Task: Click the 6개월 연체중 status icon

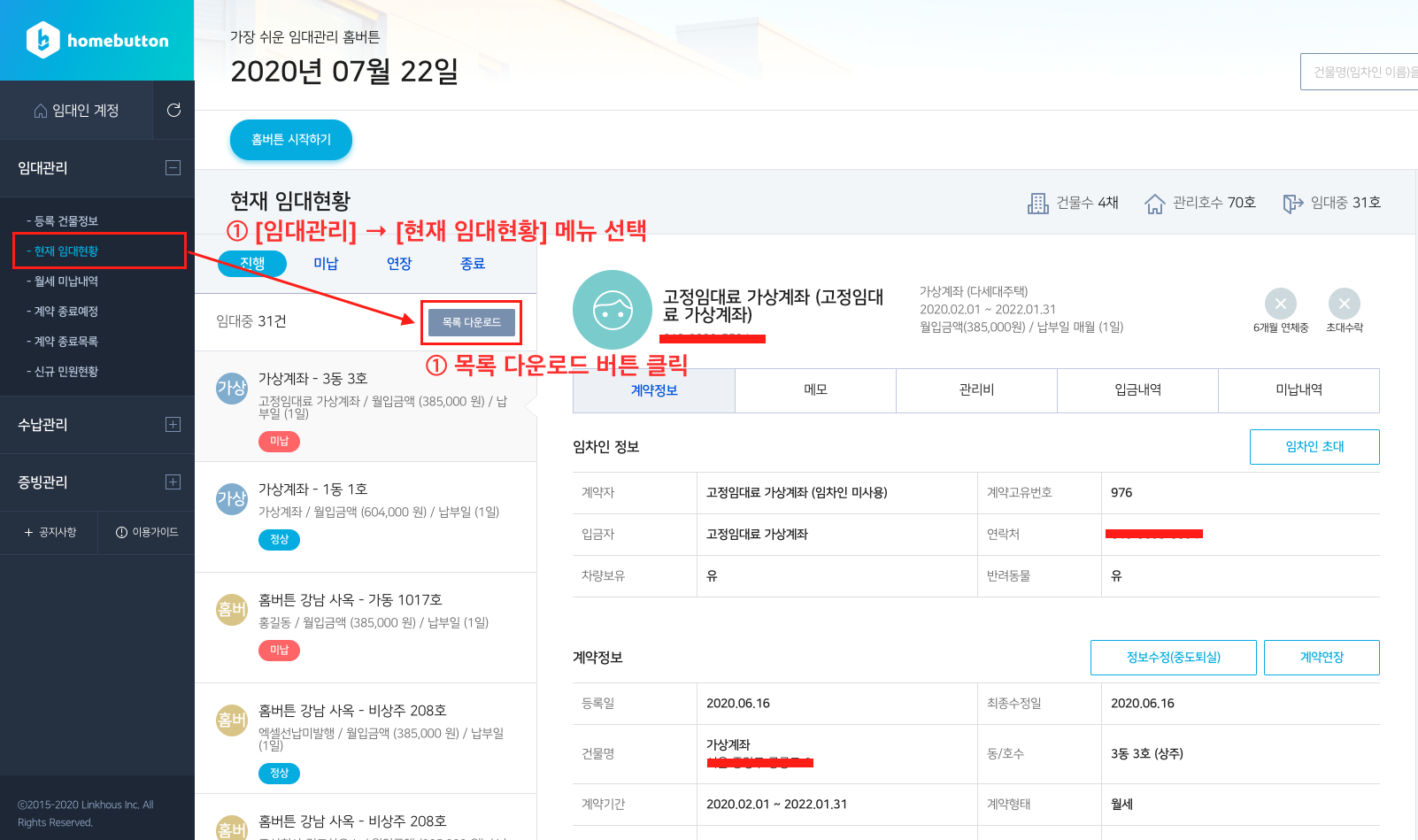Action: coord(1281,304)
